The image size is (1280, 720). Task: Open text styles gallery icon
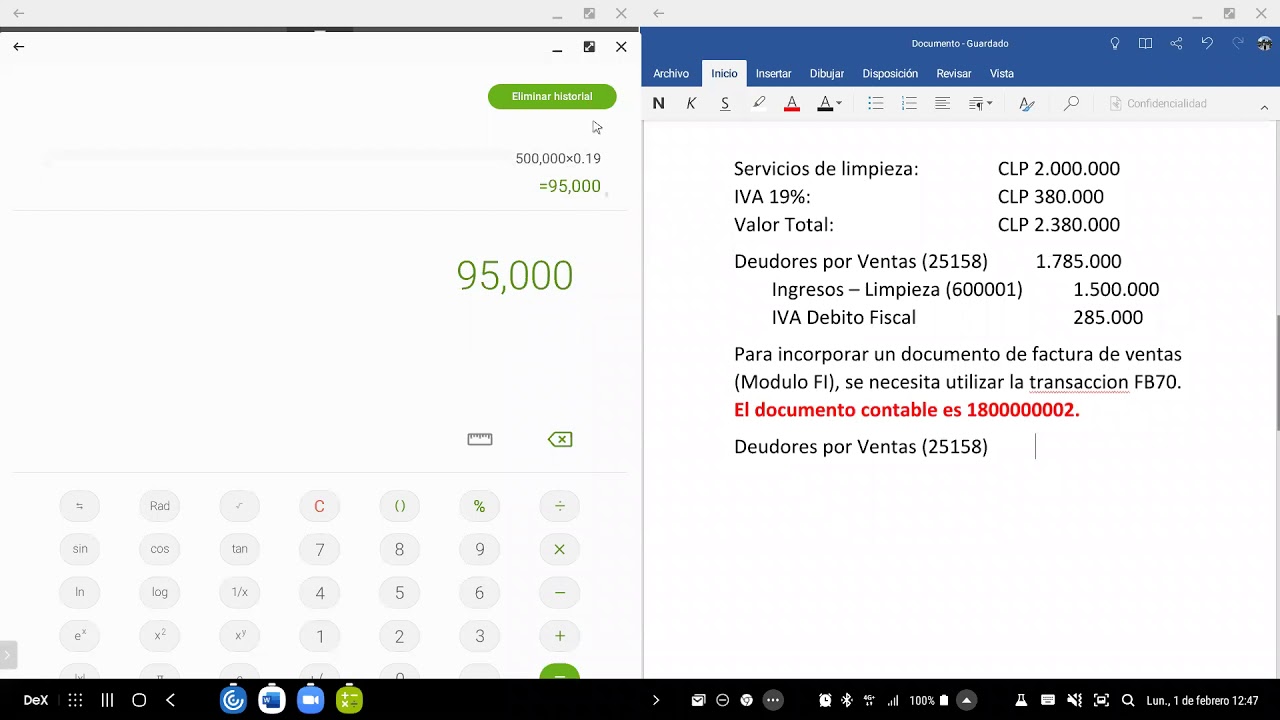pyautogui.click(x=1026, y=103)
